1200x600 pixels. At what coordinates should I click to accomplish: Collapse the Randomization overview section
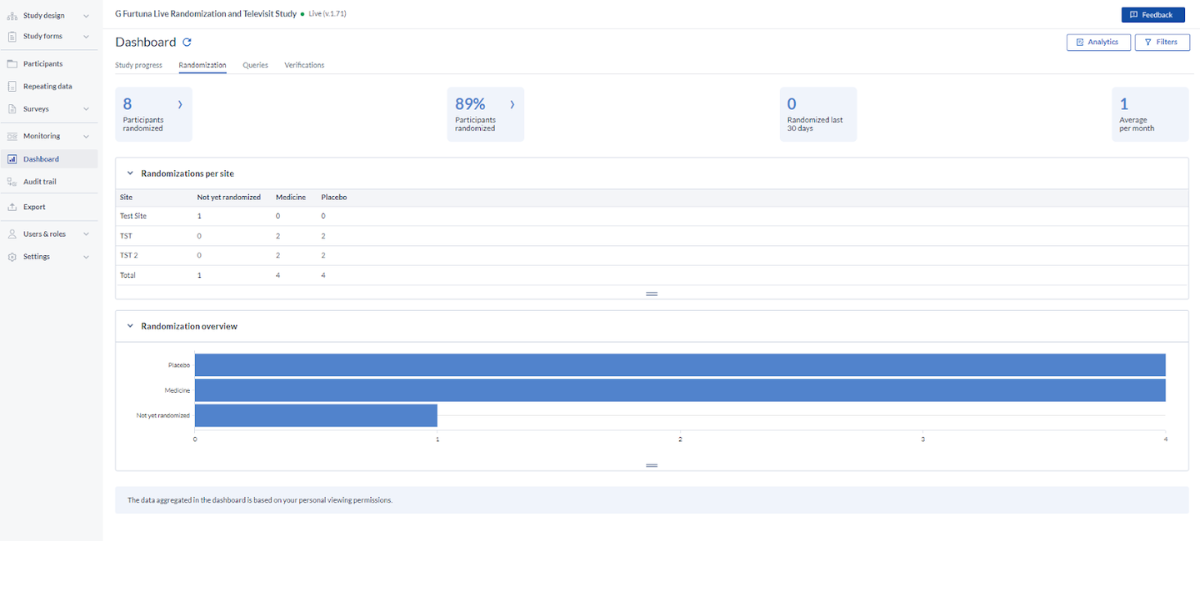(x=130, y=326)
